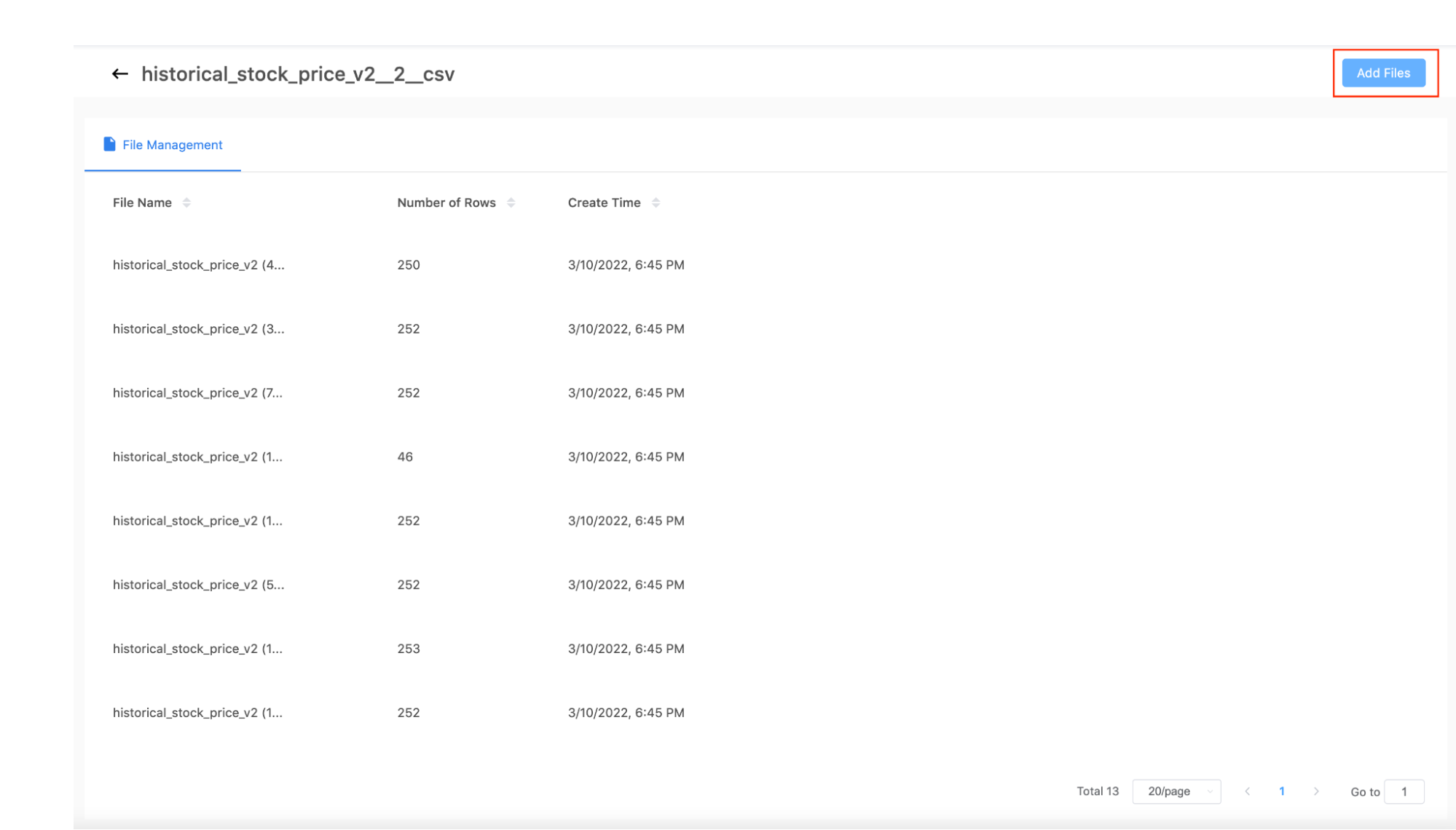Click the Go to page input
Screen dimensions: 1456x830
tap(1404, 791)
